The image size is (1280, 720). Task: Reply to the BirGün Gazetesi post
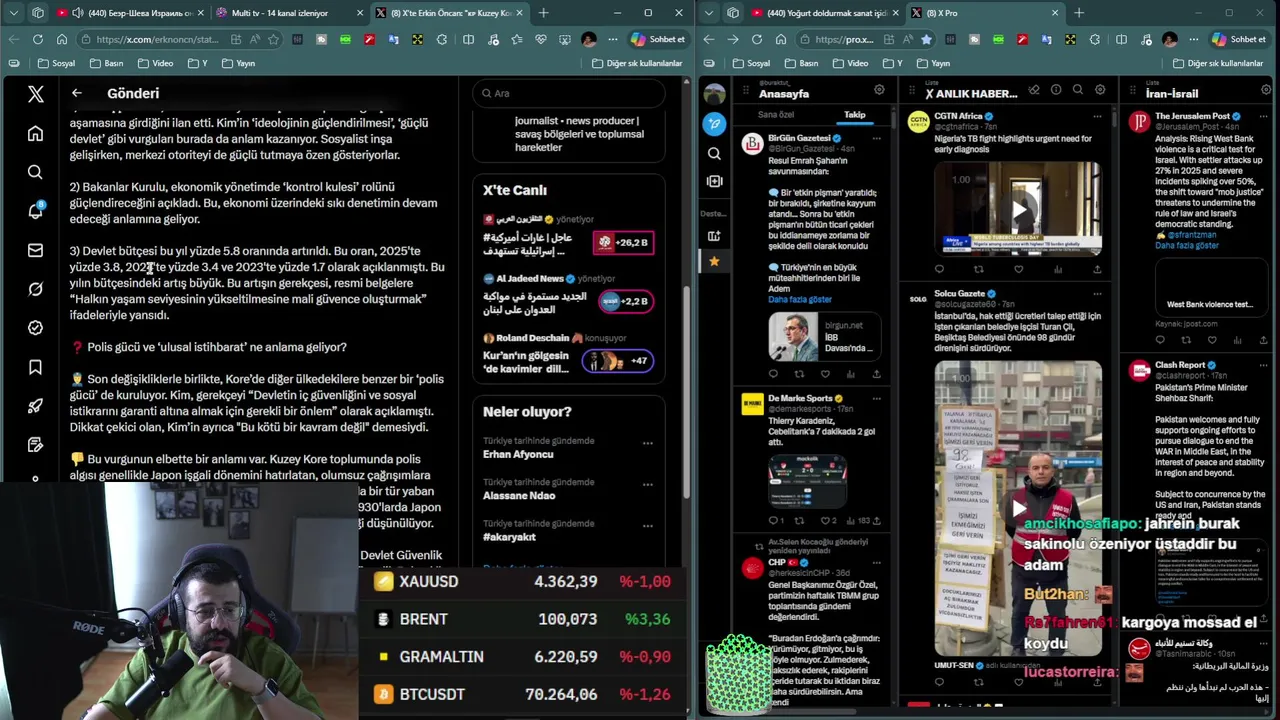click(773, 374)
